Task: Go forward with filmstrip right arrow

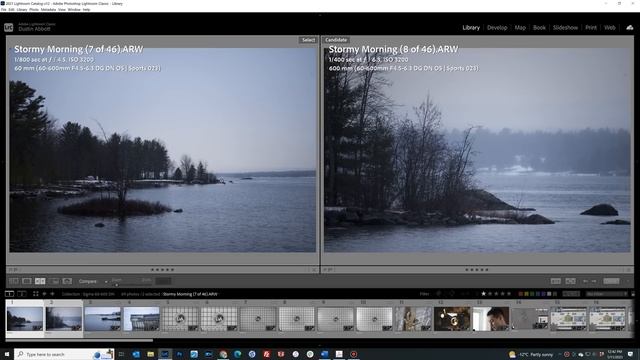Action: click(52, 294)
